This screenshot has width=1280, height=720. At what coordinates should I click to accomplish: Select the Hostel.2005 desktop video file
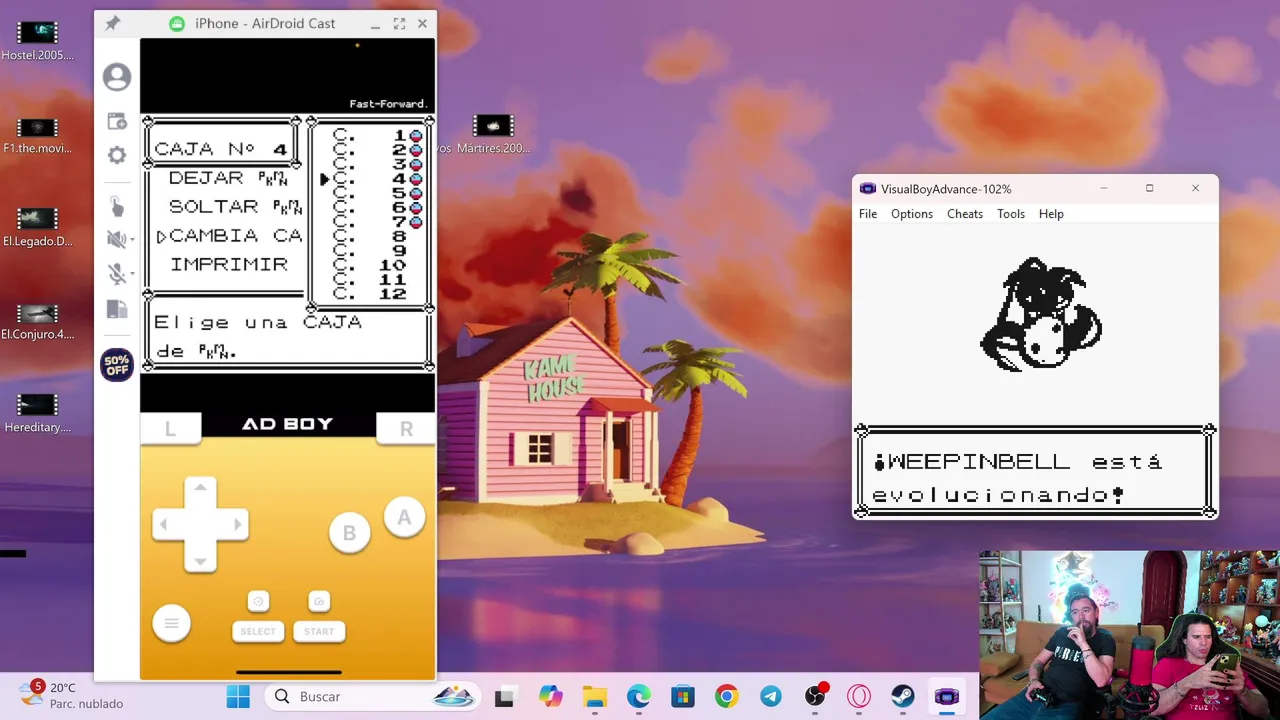[x=37, y=41]
